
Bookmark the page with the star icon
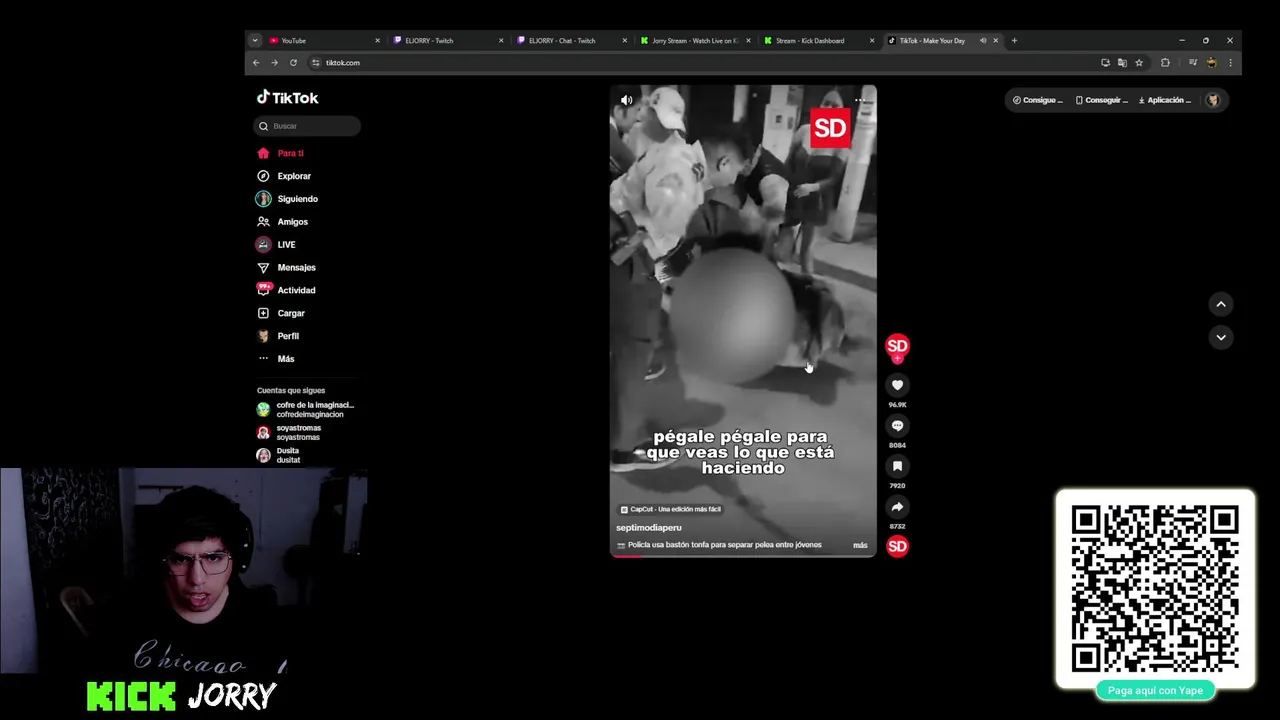pos(1139,62)
